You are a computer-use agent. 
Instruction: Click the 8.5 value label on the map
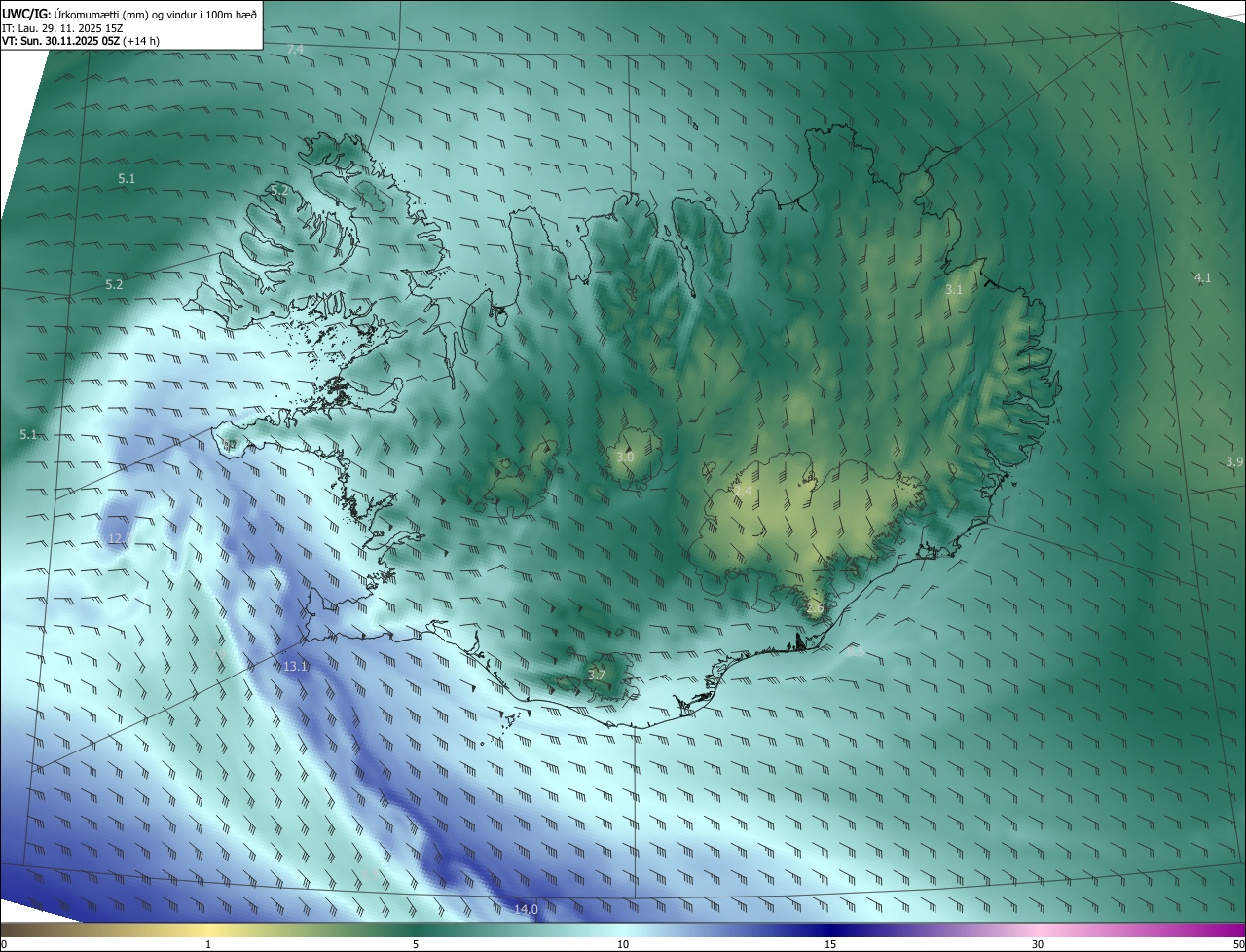(x=857, y=653)
